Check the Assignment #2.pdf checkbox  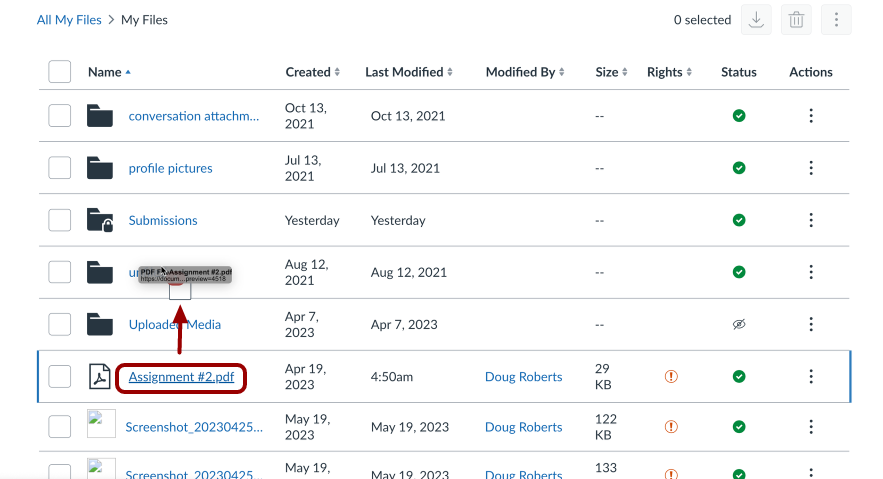pyautogui.click(x=60, y=377)
